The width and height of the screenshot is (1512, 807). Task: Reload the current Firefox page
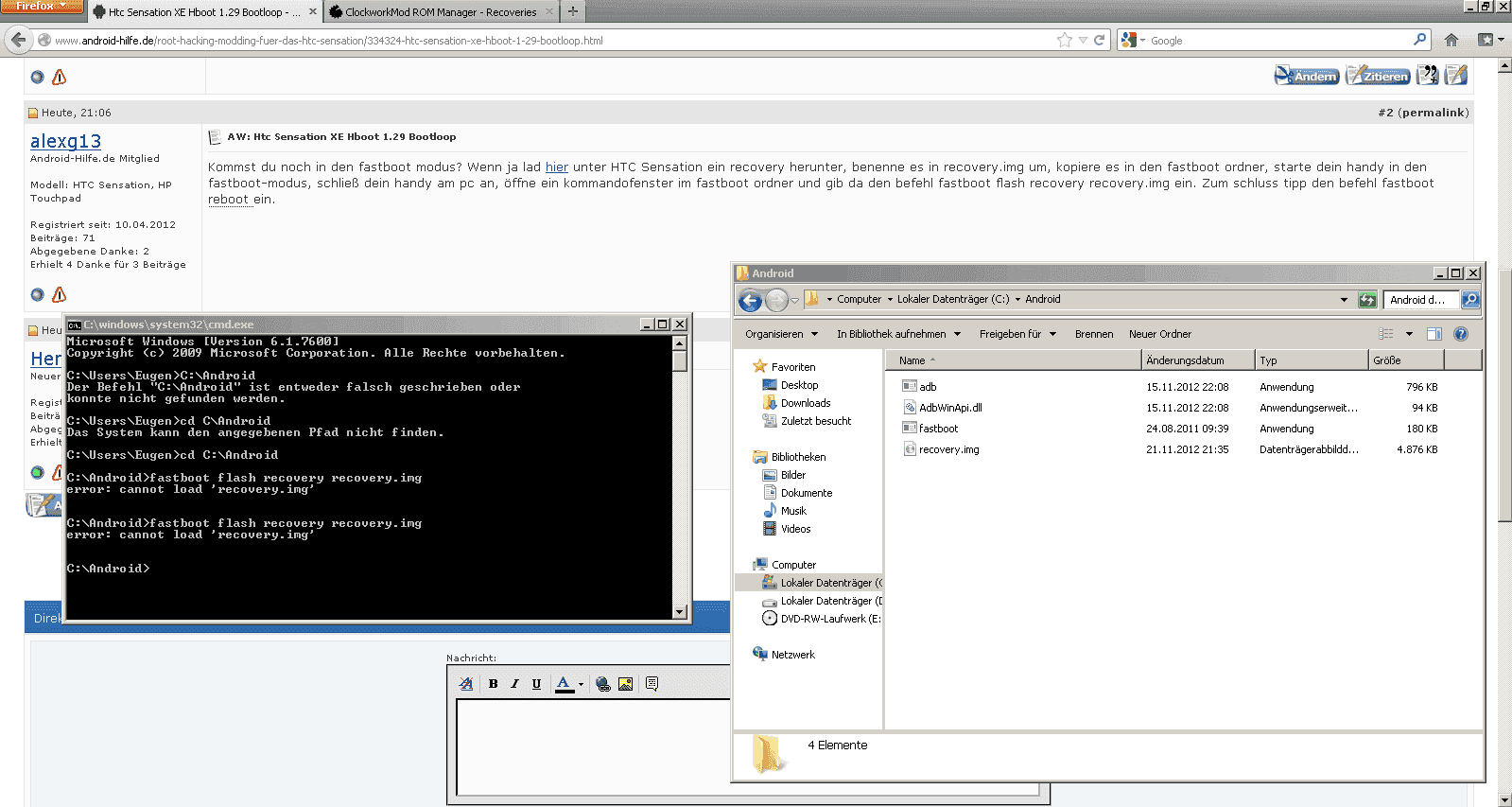click(x=1099, y=40)
